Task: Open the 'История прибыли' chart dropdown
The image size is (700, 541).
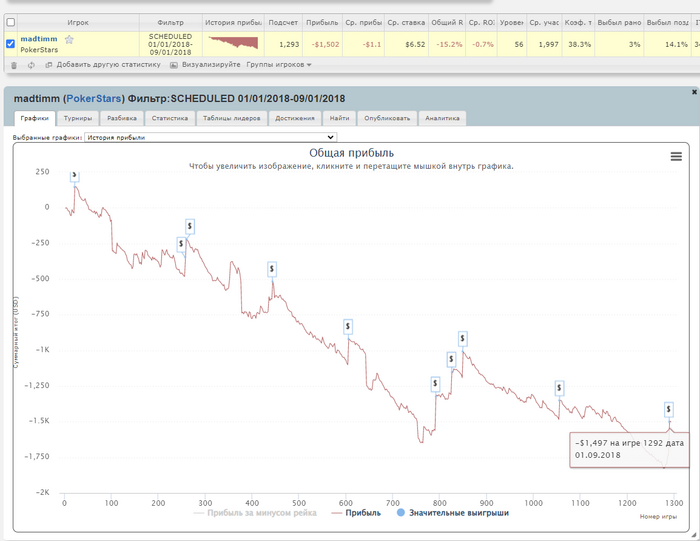Action: (210, 137)
